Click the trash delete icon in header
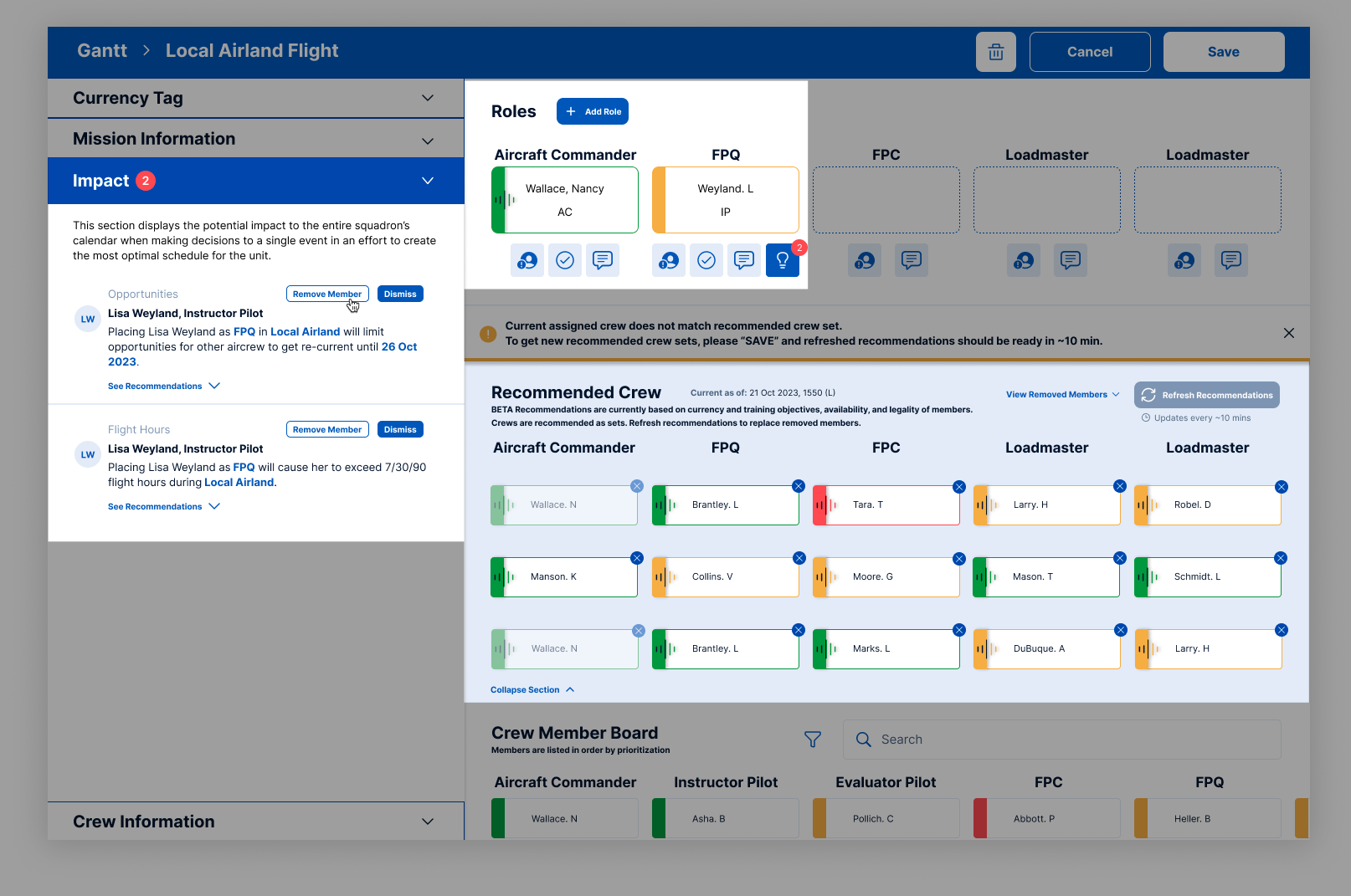1351x896 pixels. pyautogui.click(x=995, y=52)
